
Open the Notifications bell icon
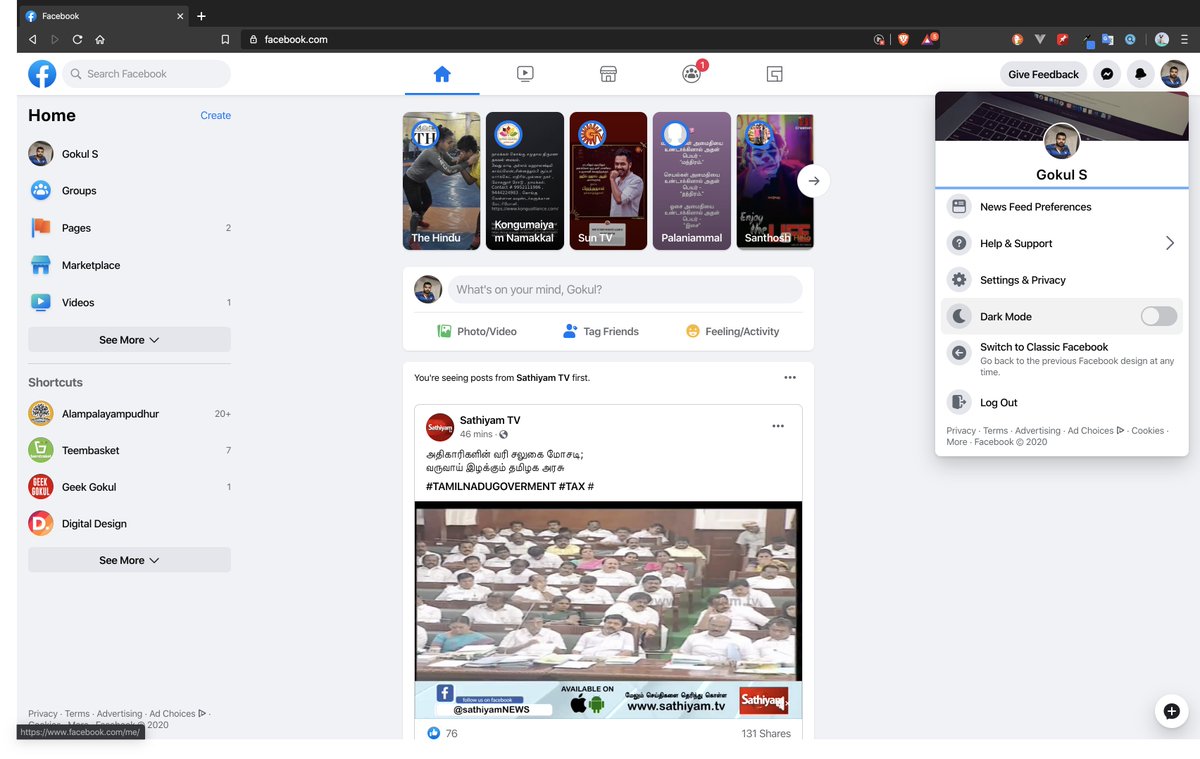tap(1141, 74)
